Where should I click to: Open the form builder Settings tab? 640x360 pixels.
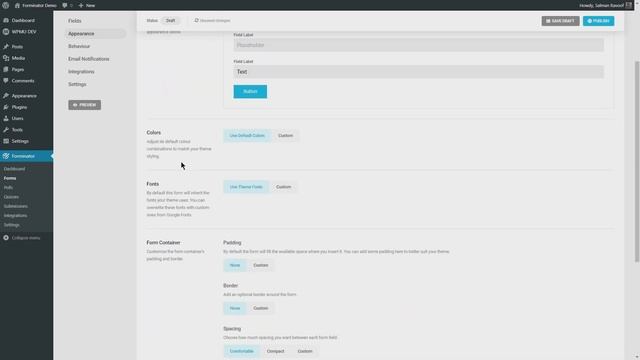77,84
